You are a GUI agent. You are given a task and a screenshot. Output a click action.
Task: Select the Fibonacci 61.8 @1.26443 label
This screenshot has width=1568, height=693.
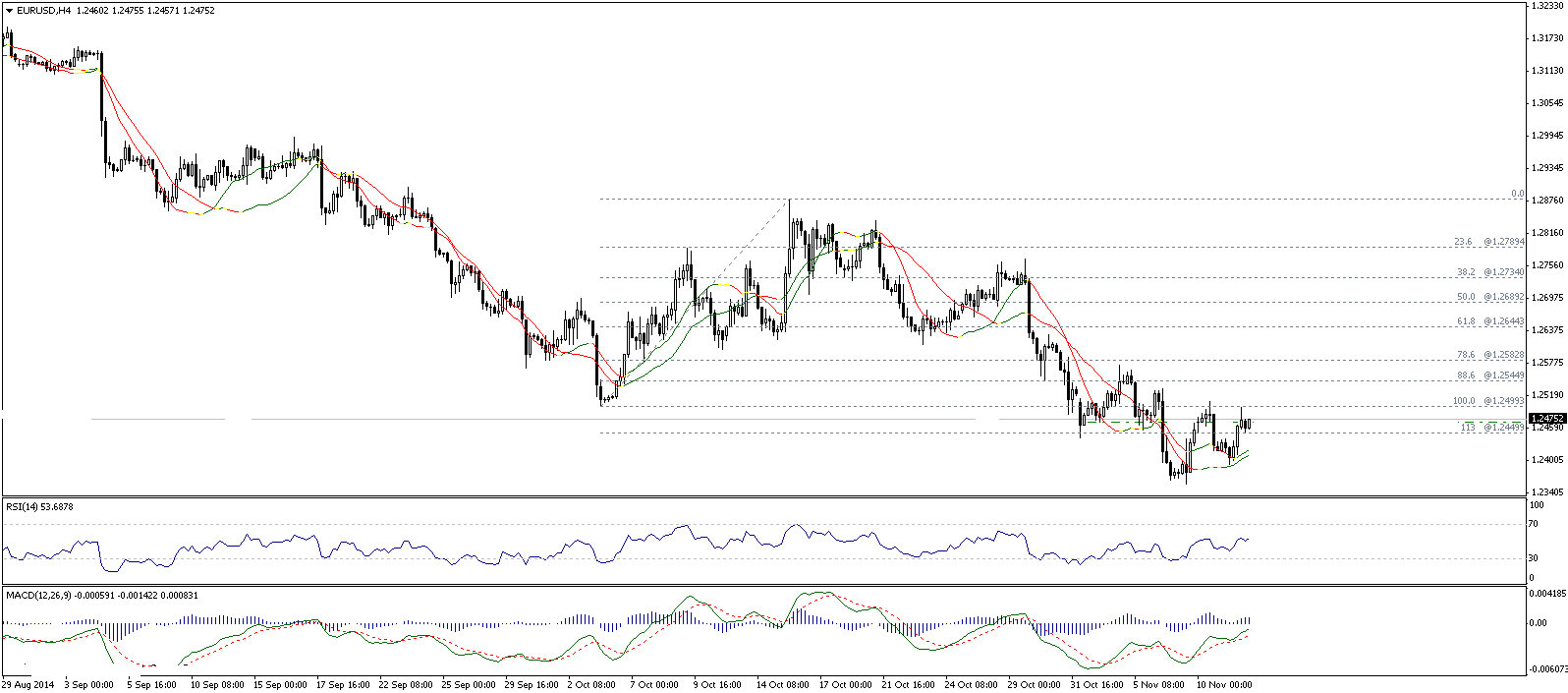point(1489,321)
